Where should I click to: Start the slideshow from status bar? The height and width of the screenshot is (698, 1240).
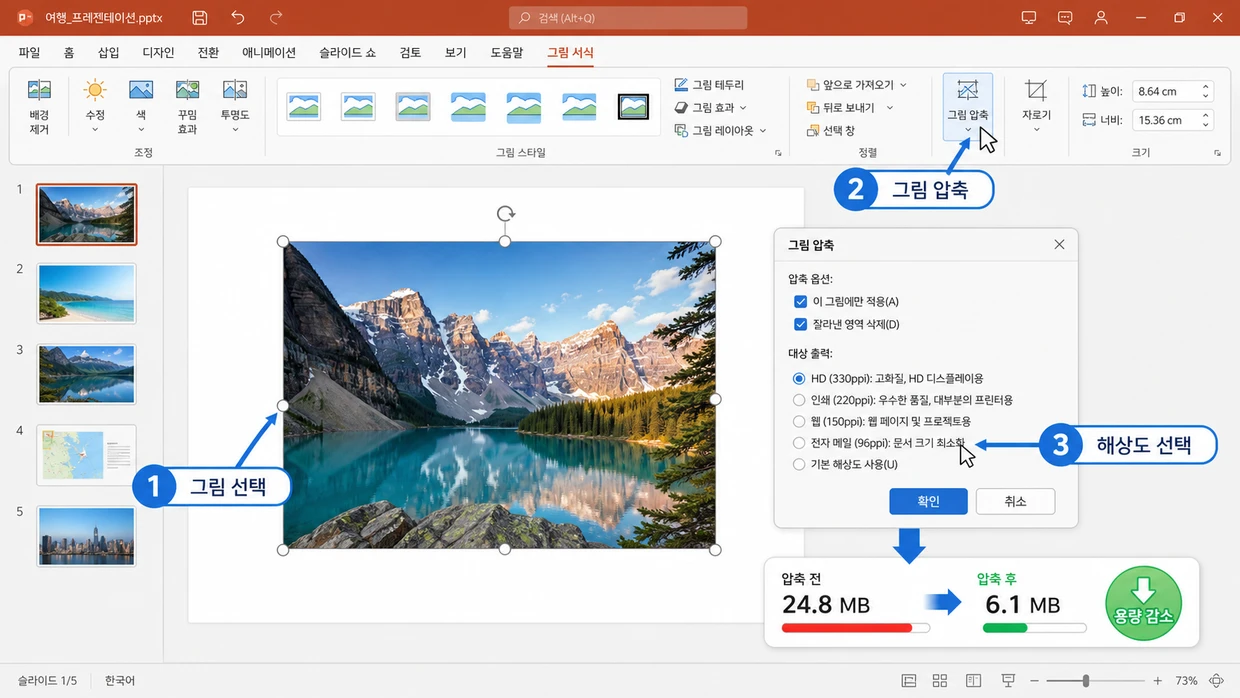pos(1009,681)
